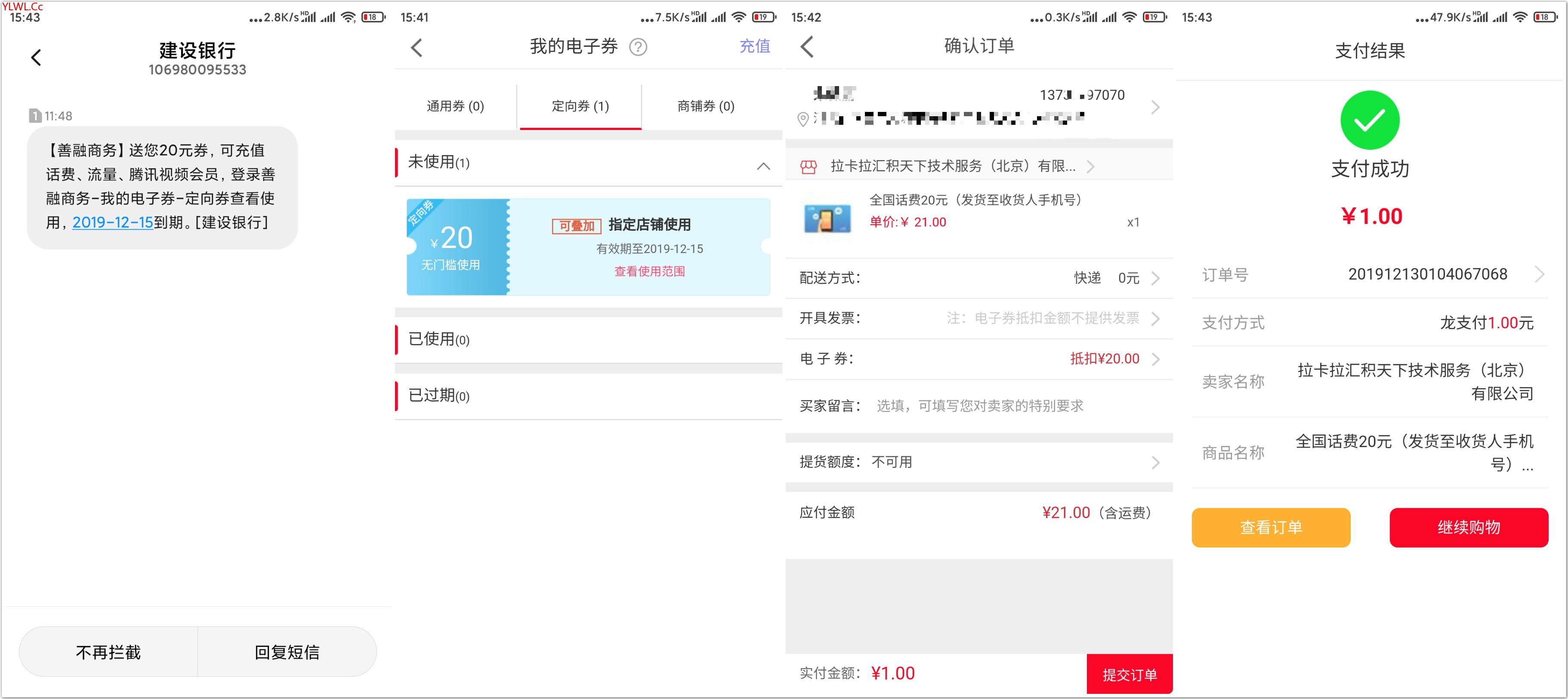This screenshot has width=1568, height=699.
Task: Tap battery icon in 支付结果 status bar
Action: click(1546, 17)
